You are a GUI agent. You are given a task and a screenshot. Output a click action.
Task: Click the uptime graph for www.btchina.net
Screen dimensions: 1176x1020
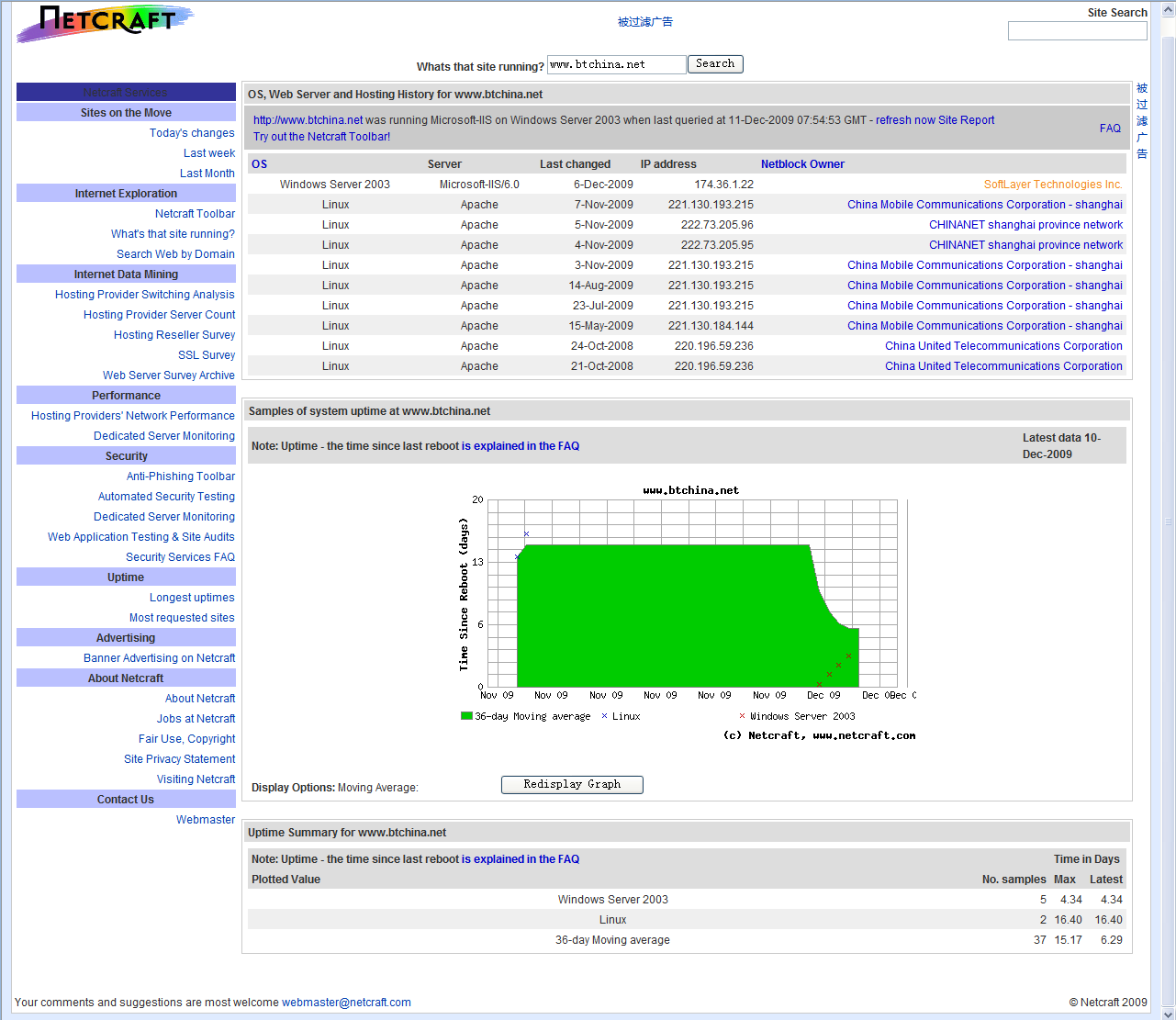(x=688, y=613)
